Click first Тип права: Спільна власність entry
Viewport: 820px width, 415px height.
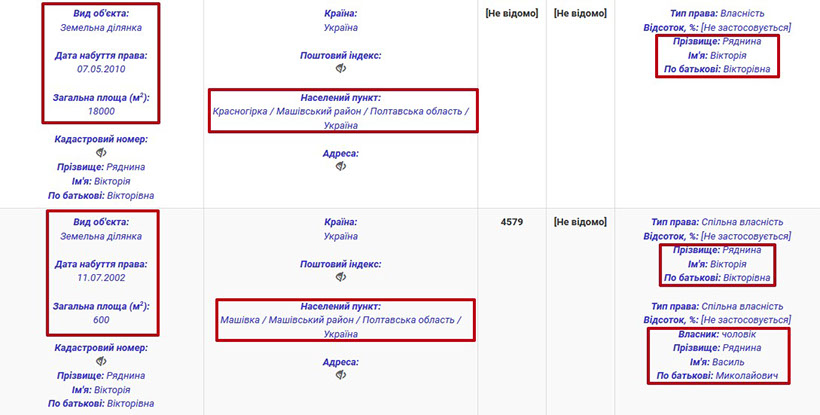716,221
